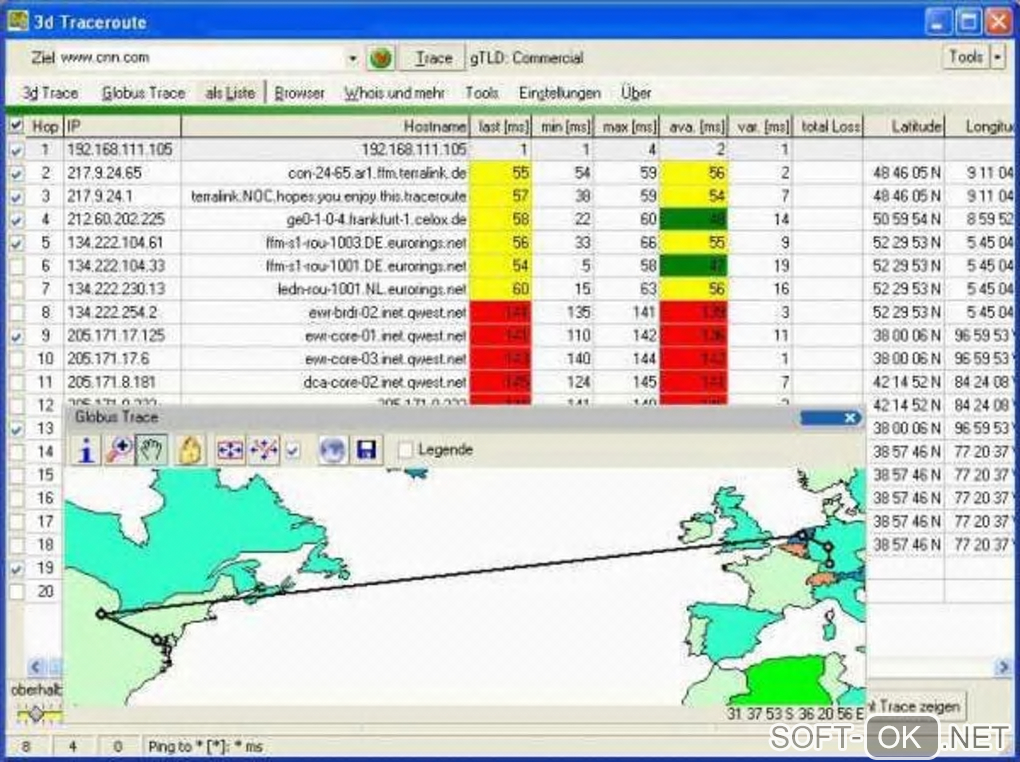Open the Browser tab
Viewport: 1020px width, 762px height.
(299, 93)
